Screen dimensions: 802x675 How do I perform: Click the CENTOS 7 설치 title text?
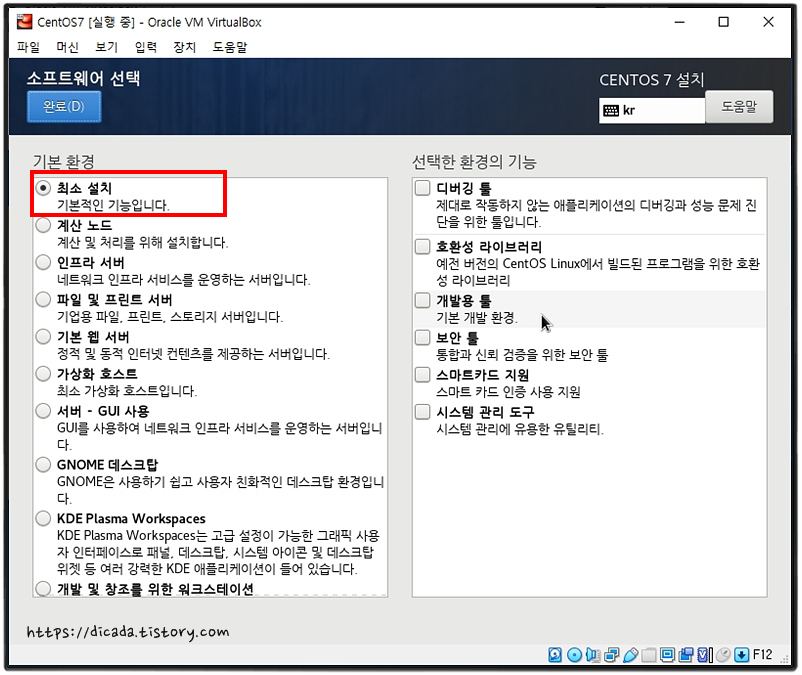652,80
